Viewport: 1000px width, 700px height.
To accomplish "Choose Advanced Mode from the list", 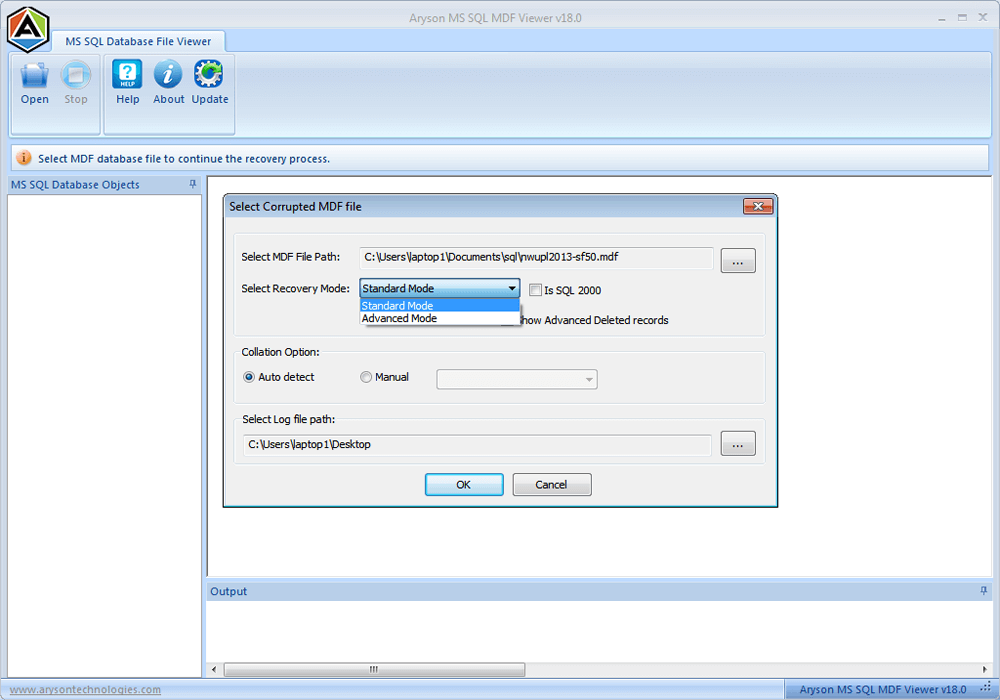I will point(439,318).
